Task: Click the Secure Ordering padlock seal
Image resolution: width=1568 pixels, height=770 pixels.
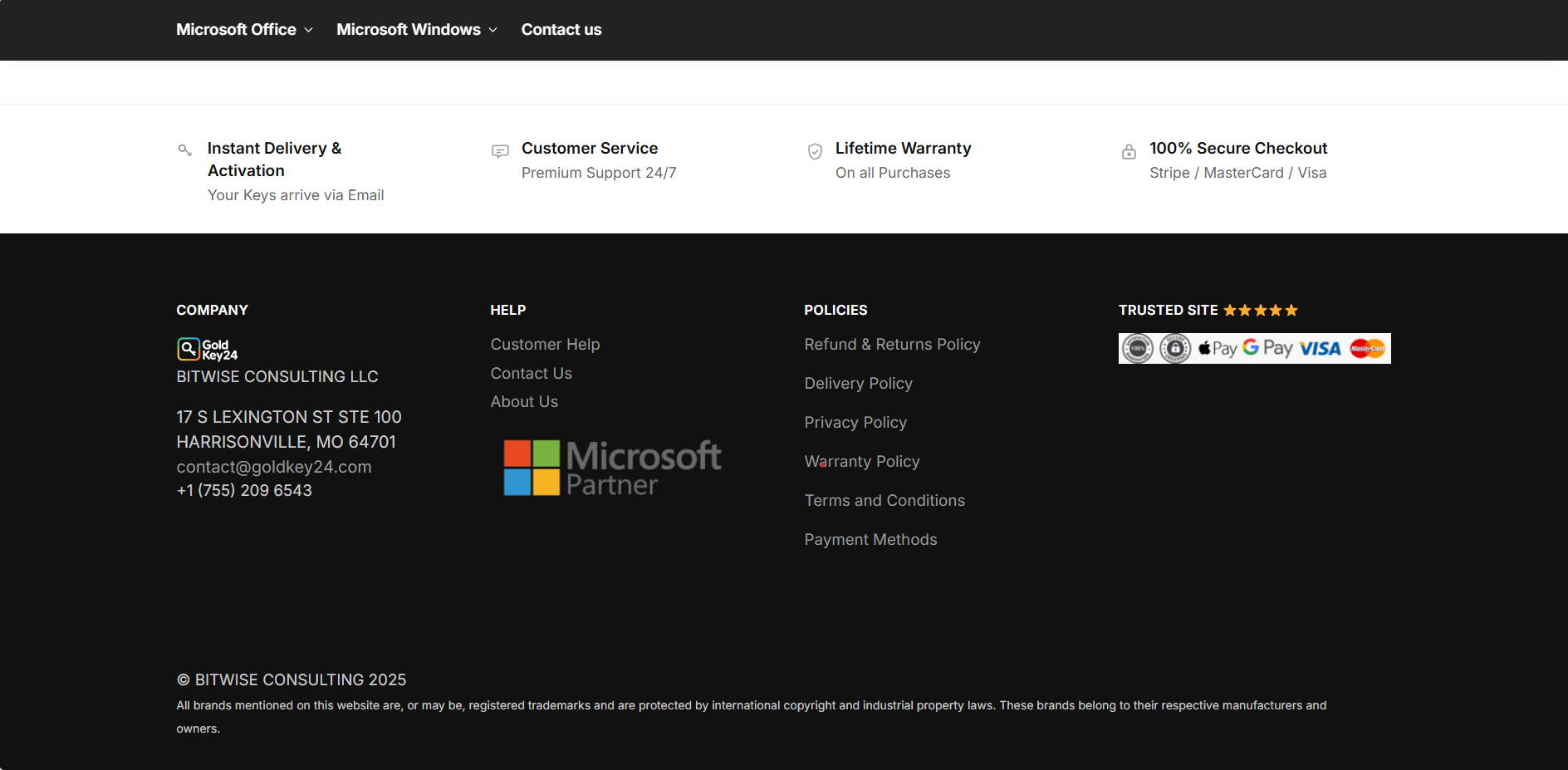Action: click(x=1175, y=348)
